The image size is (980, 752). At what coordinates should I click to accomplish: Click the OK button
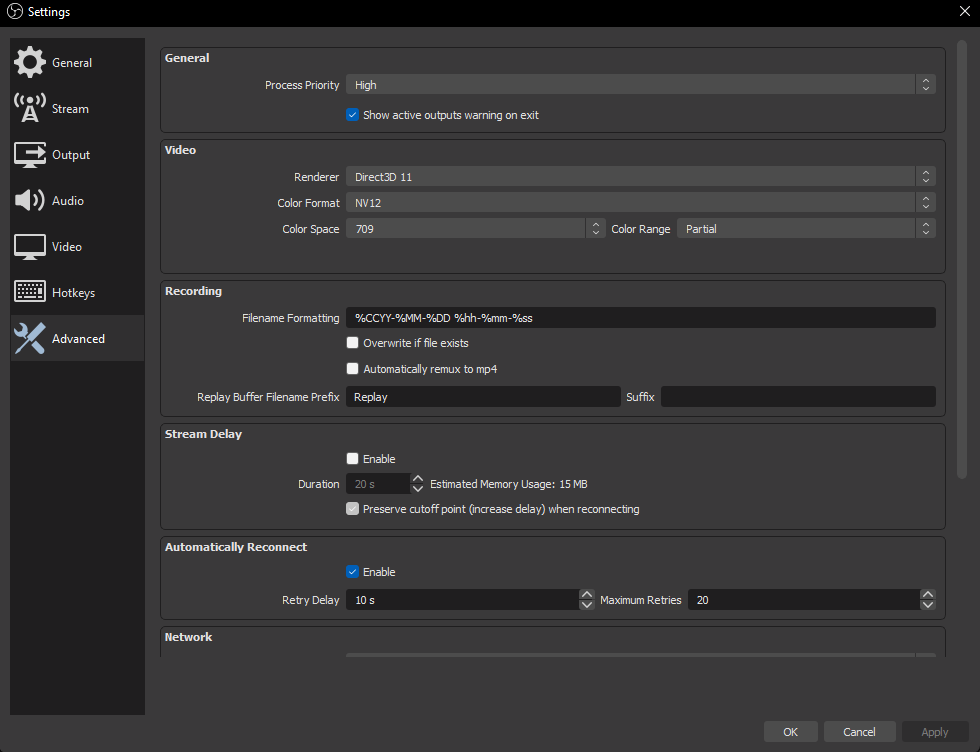(x=791, y=731)
